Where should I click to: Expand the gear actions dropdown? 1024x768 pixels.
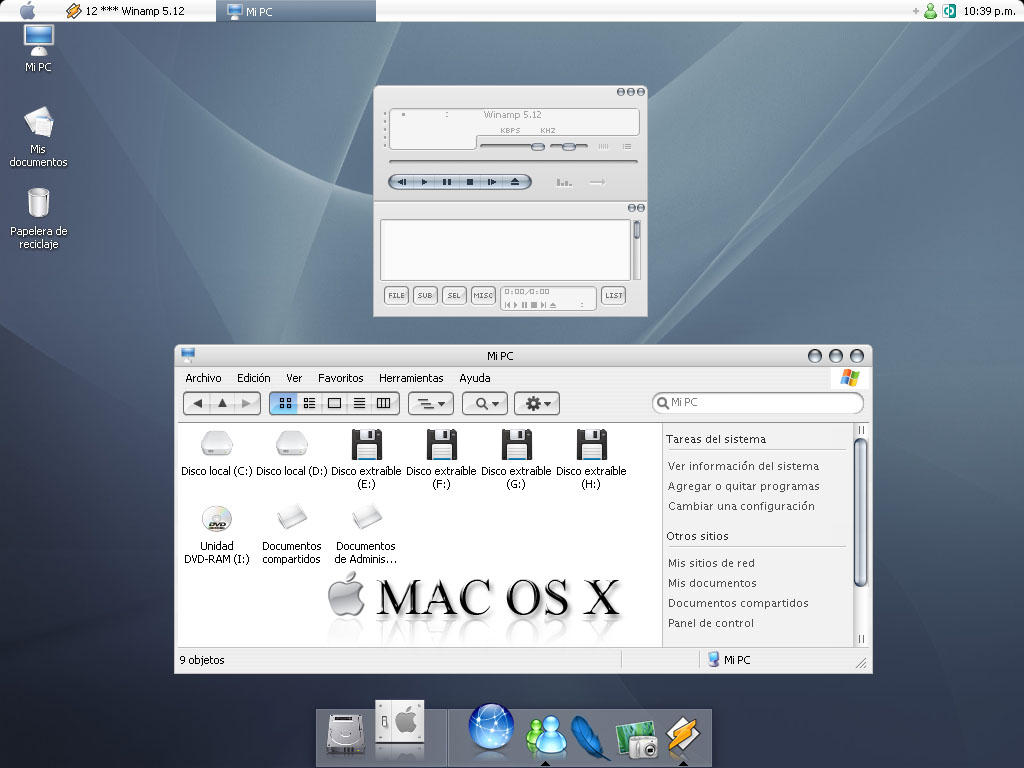[x=537, y=404]
